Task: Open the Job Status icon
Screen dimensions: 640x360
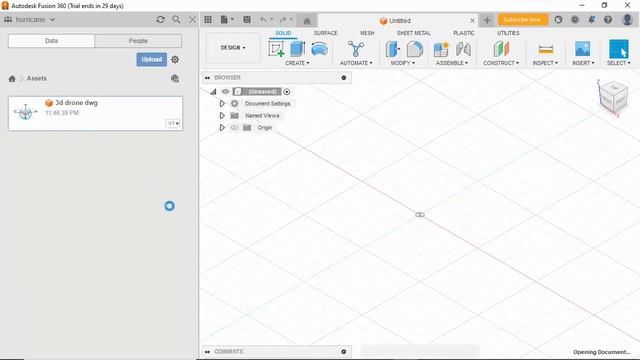Action: click(x=575, y=20)
